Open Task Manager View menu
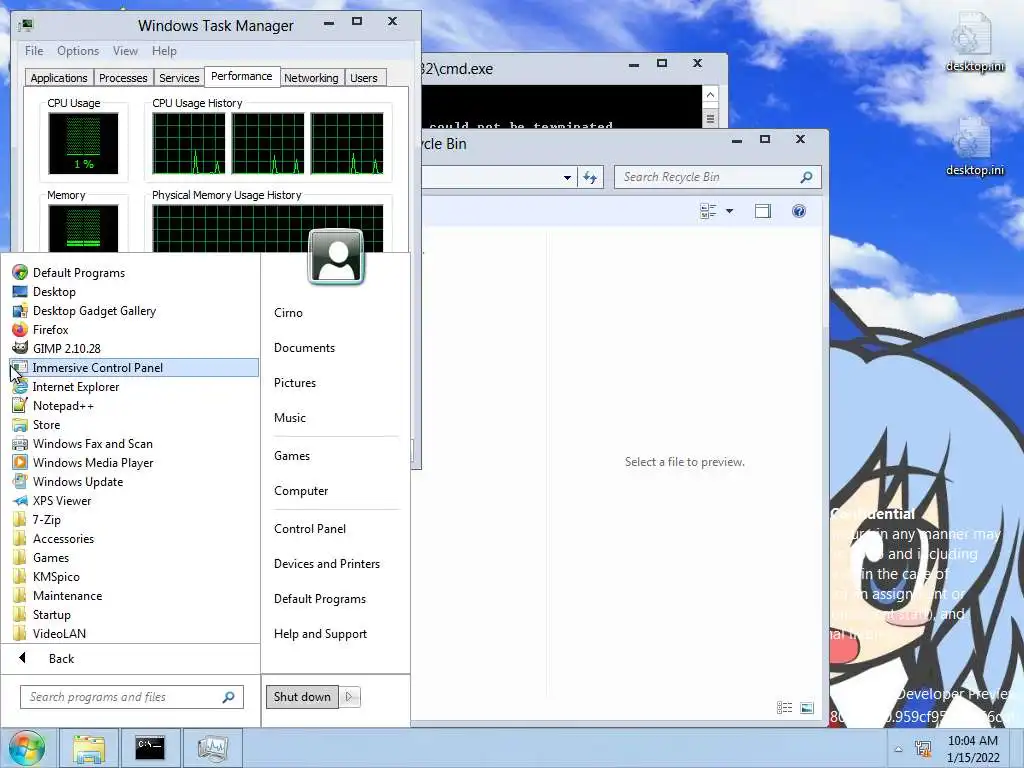1024x768 pixels. coord(125,51)
